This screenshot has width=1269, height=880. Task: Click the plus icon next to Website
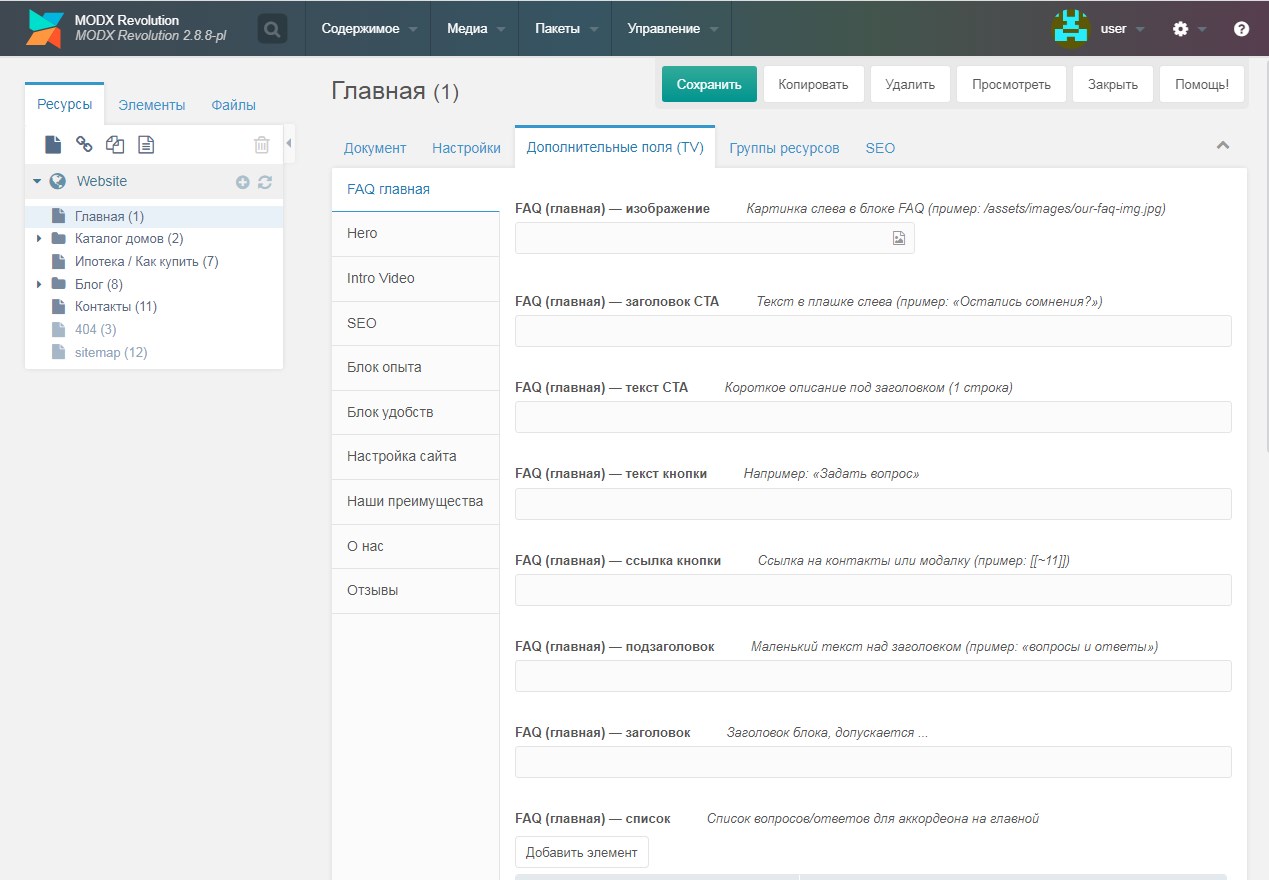tap(242, 182)
